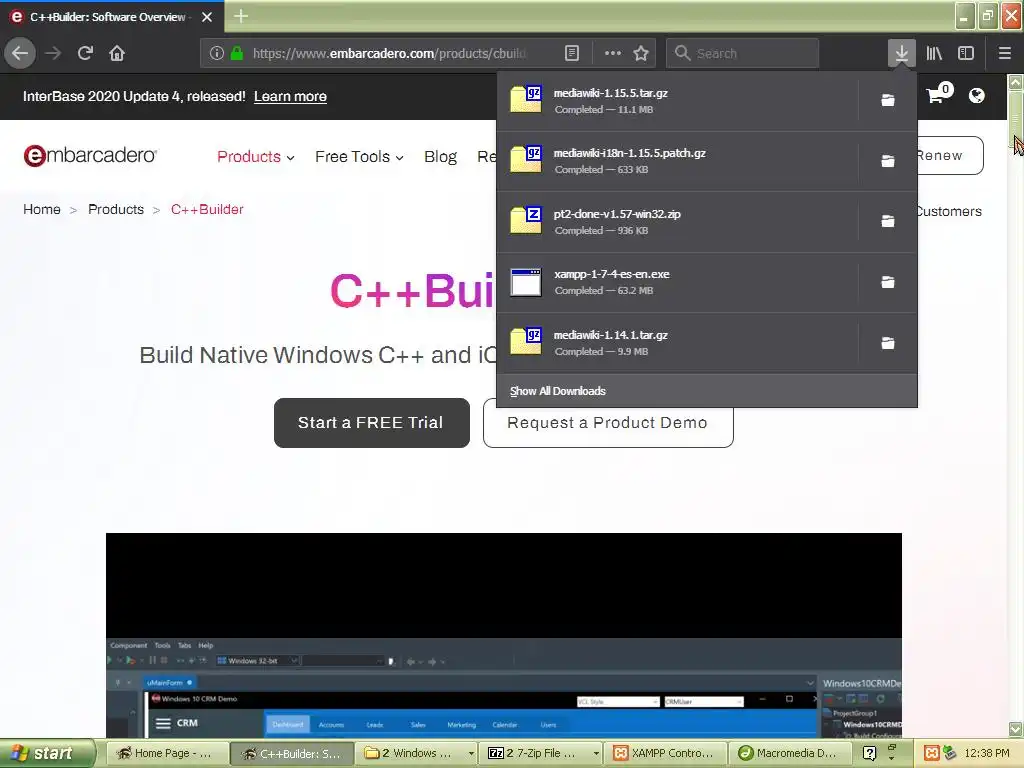Click the help question mark in taskbar
1024x768 pixels.
click(x=869, y=753)
